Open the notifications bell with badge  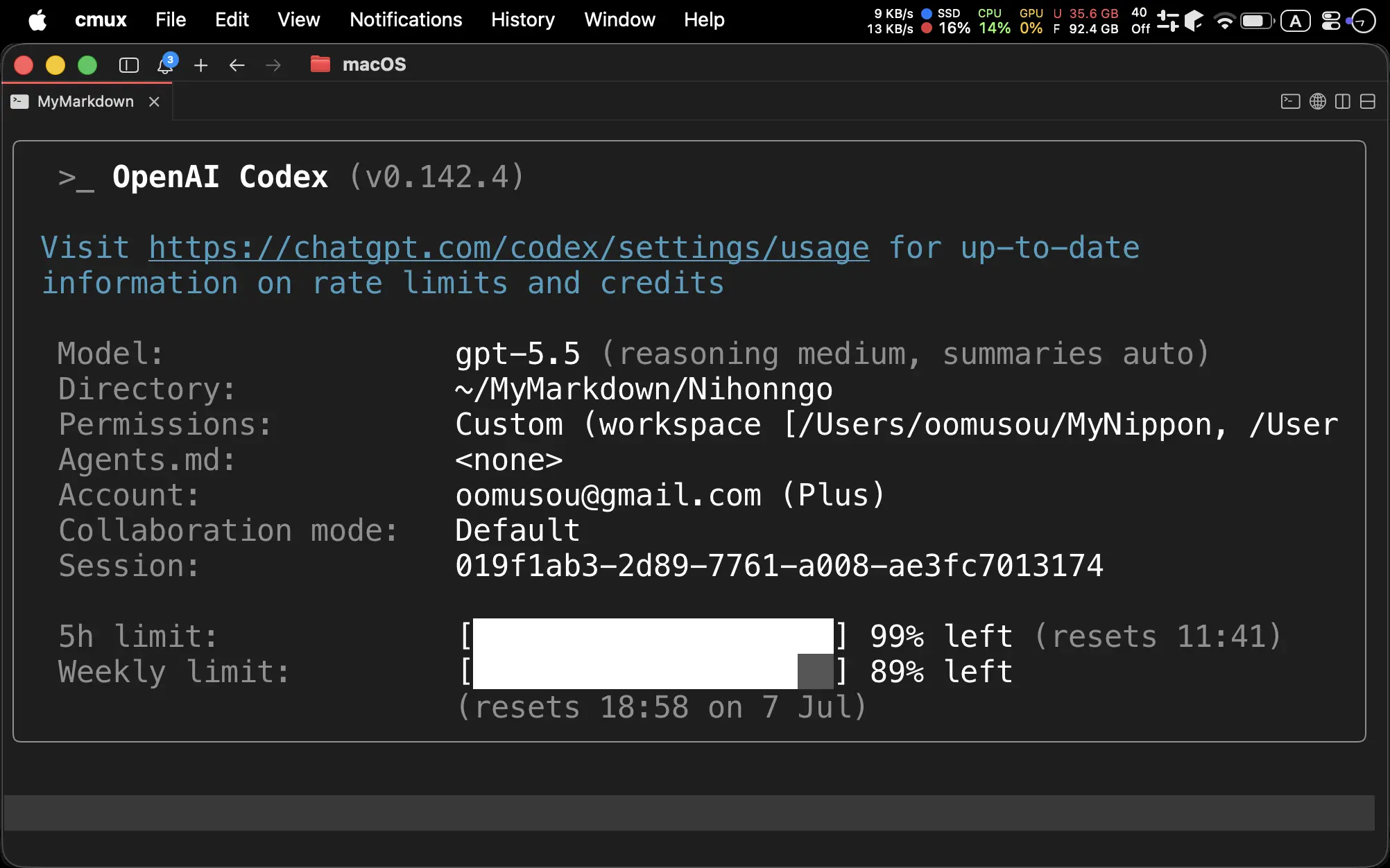(166, 64)
